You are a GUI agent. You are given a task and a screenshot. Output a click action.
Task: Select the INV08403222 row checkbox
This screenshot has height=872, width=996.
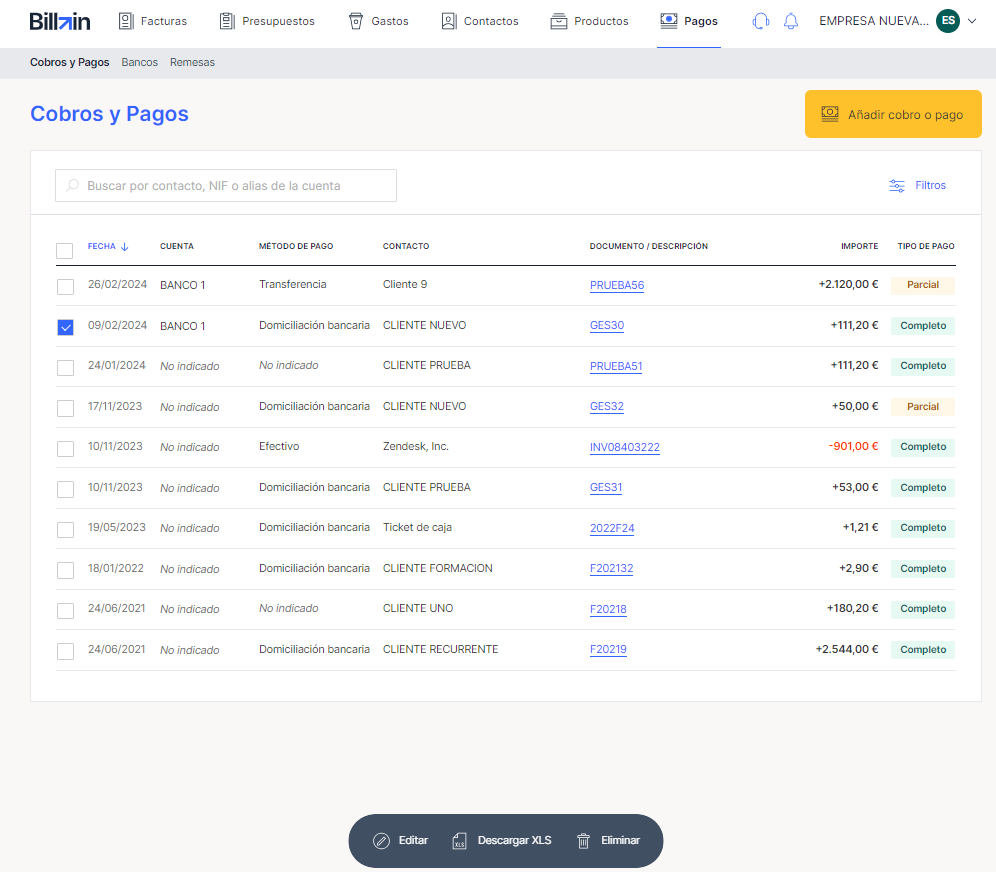[65, 449]
